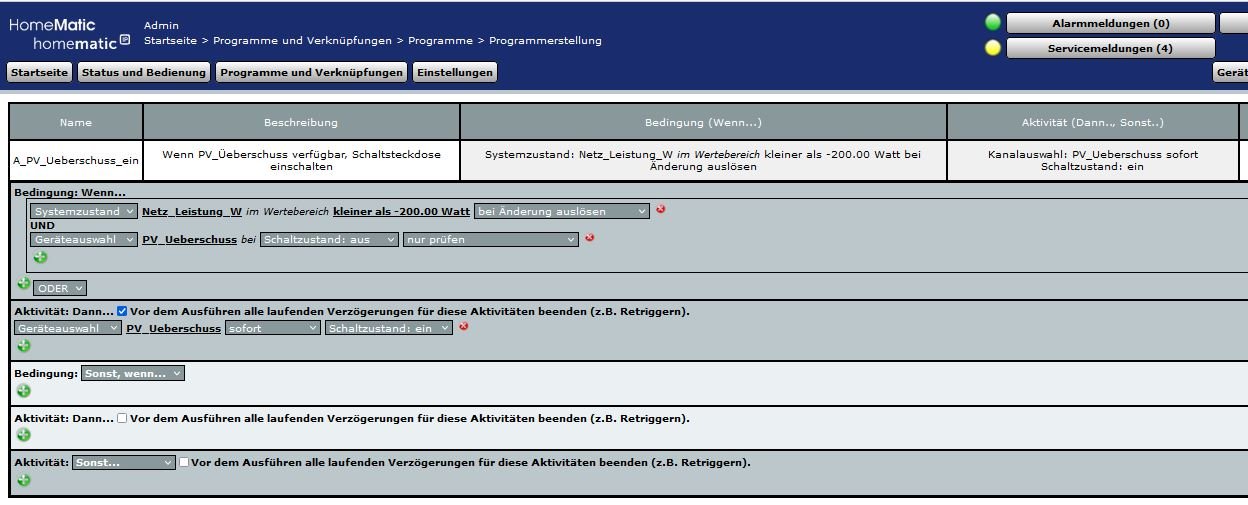
Task: Delete the Netz_Leistung_W condition with red icon
Action: point(660,210)
